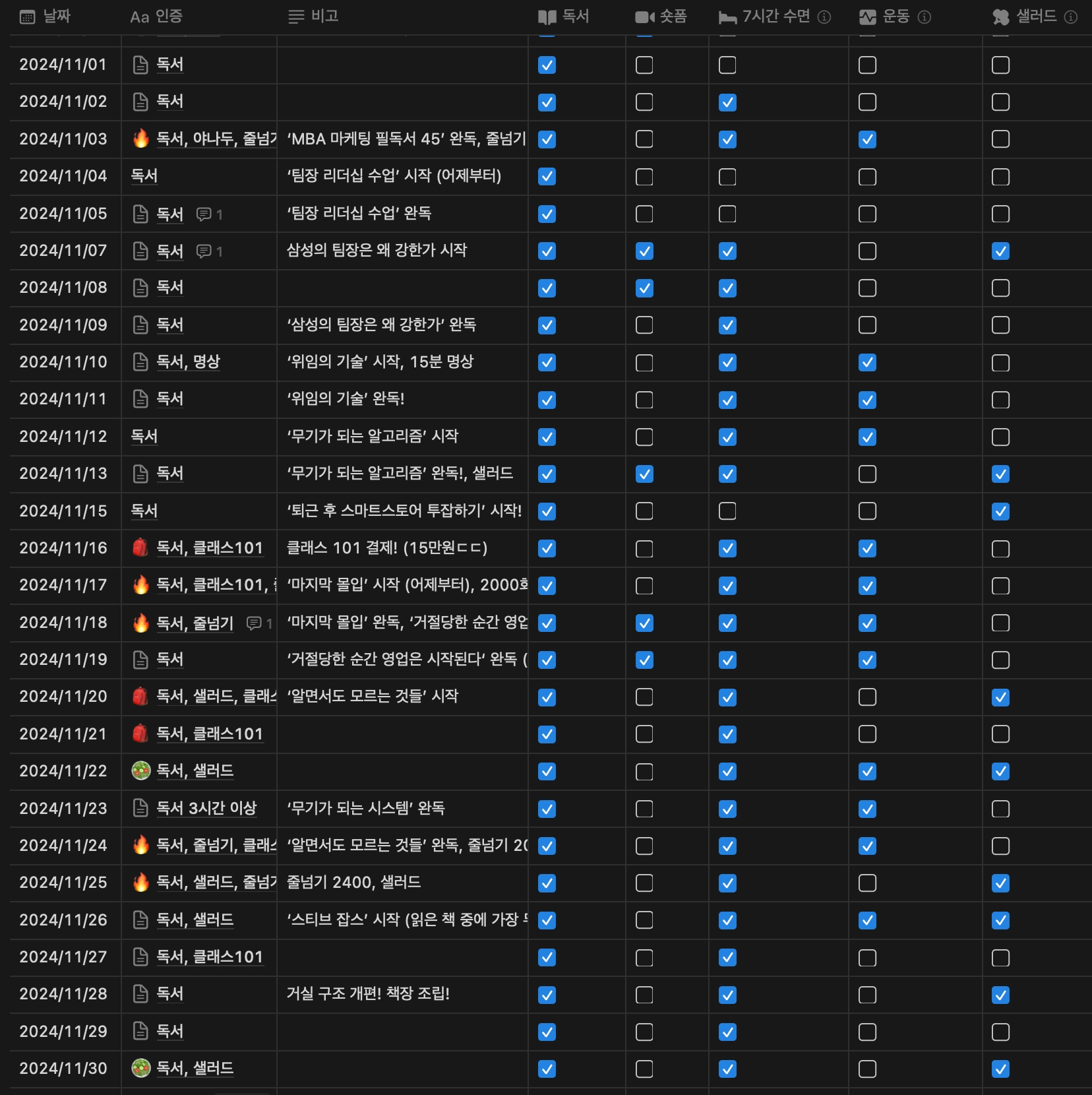
Task: Select the 2024/11/09 date cell
Action: pos(65,325)
